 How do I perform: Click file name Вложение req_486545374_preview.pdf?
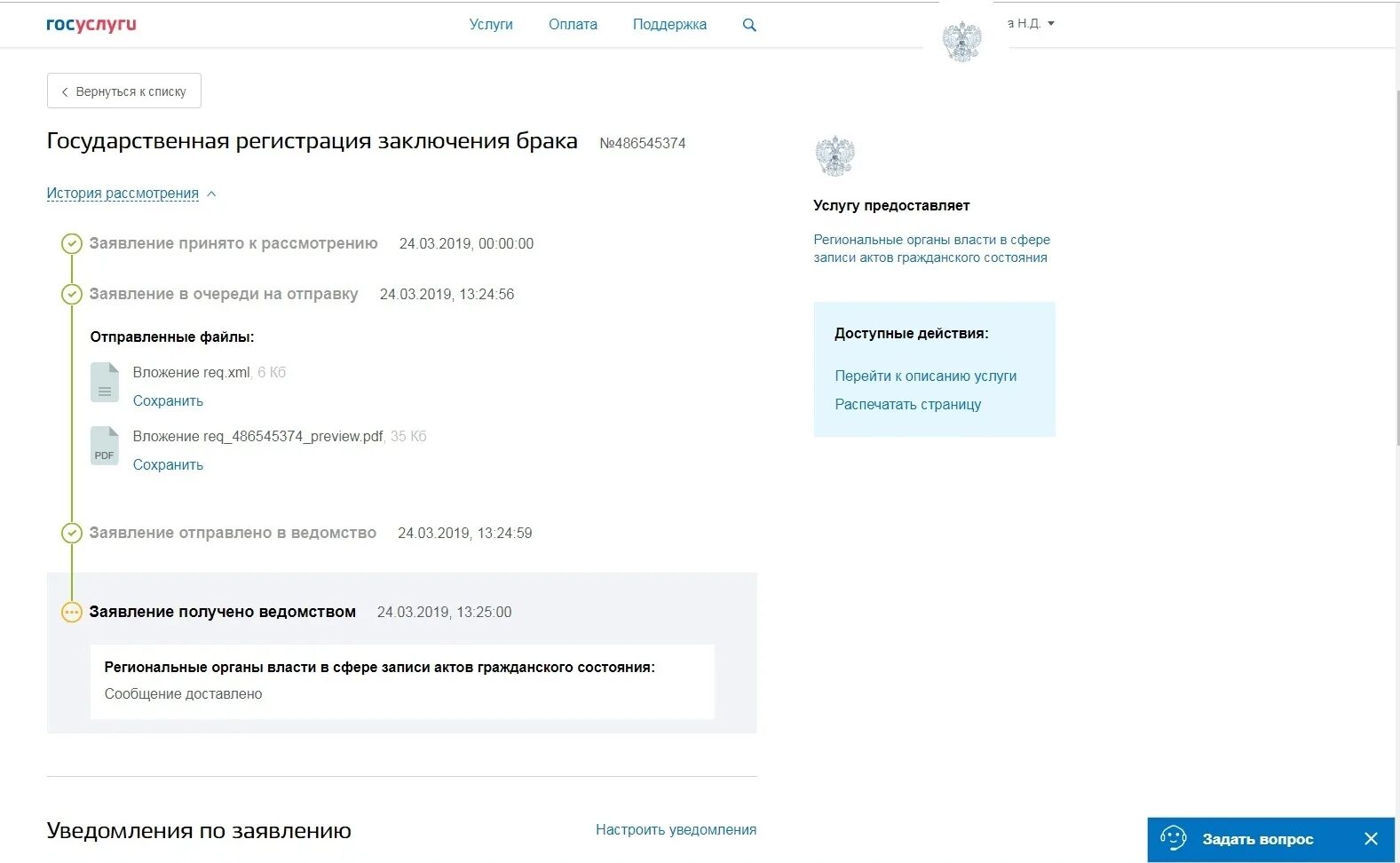(x=258, y=437)
